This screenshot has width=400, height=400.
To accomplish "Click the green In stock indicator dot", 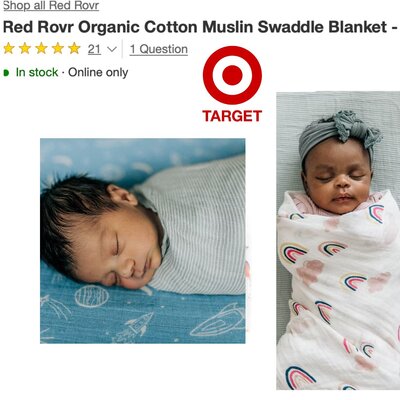I will 6,72.
